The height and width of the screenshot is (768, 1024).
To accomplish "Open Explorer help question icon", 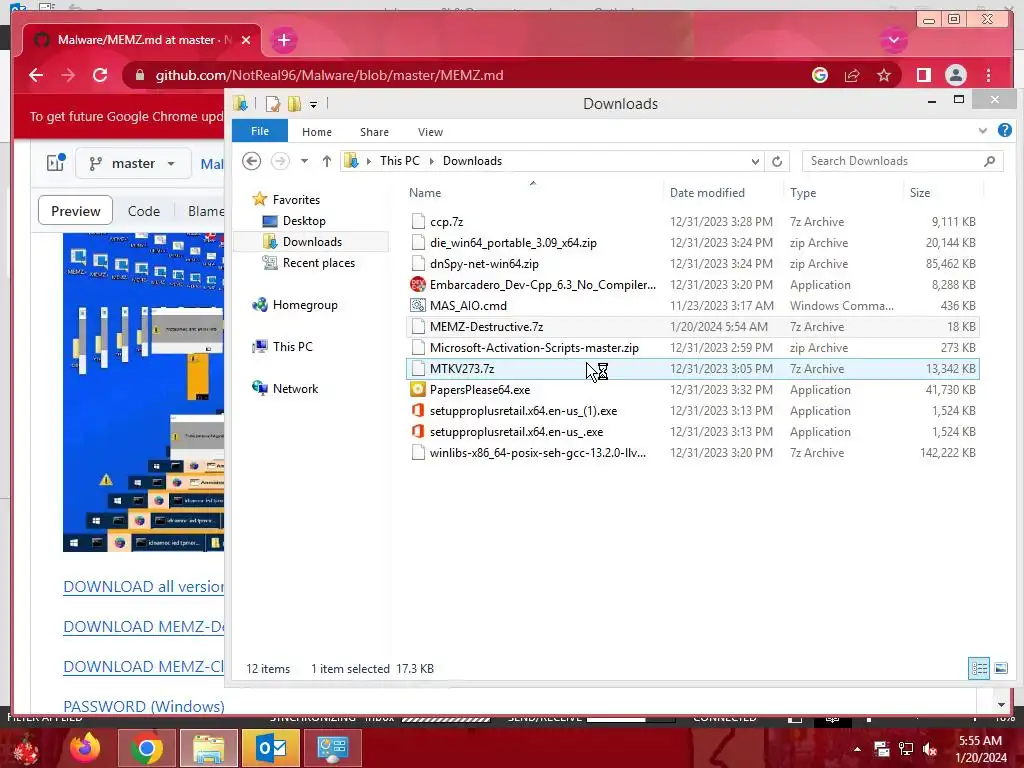I will click(1004, 130).
